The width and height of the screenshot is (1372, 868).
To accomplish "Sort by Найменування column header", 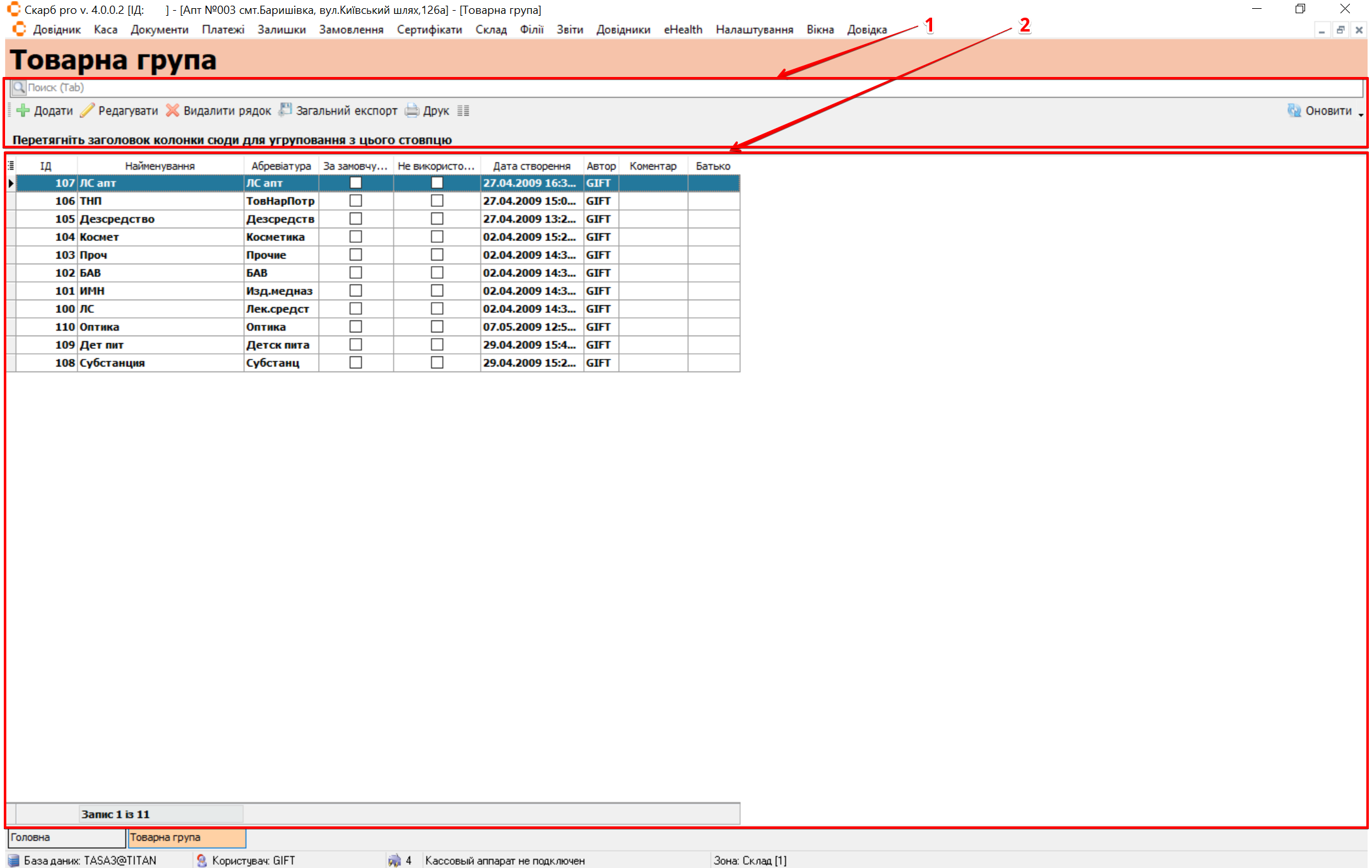I will tap(160, 166).
